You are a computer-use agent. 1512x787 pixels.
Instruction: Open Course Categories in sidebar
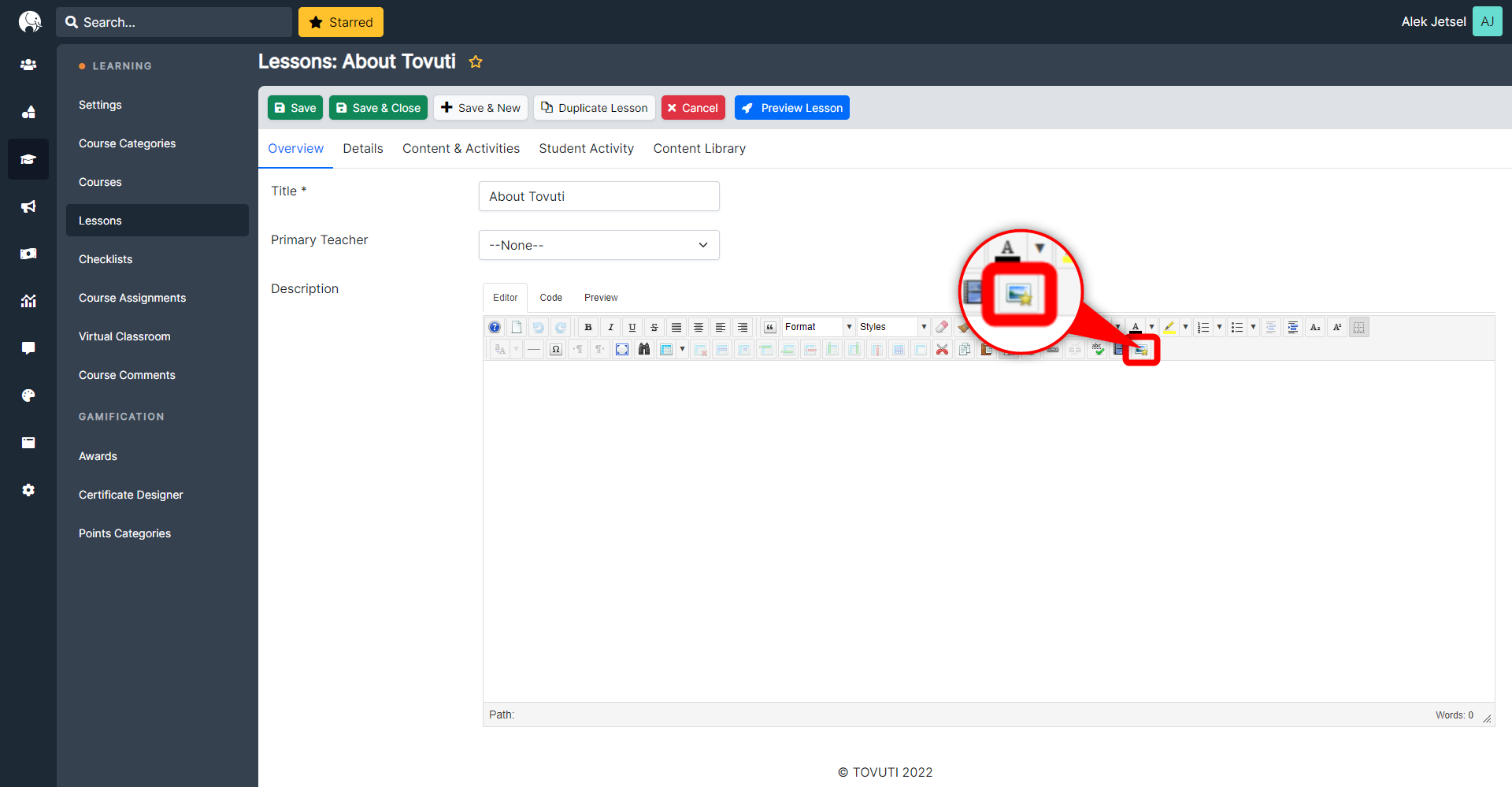pos(127,143)
